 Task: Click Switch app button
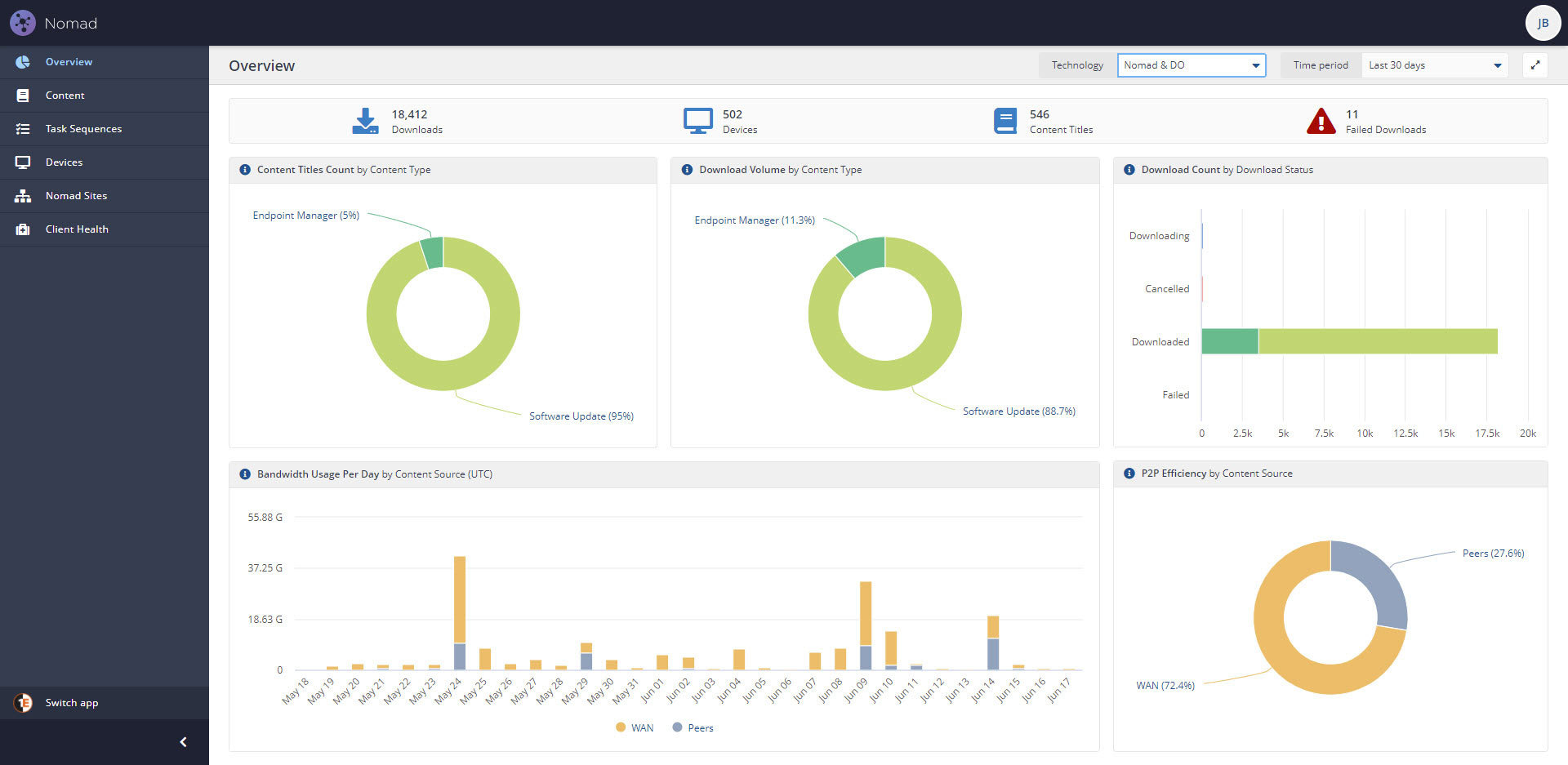71,703
